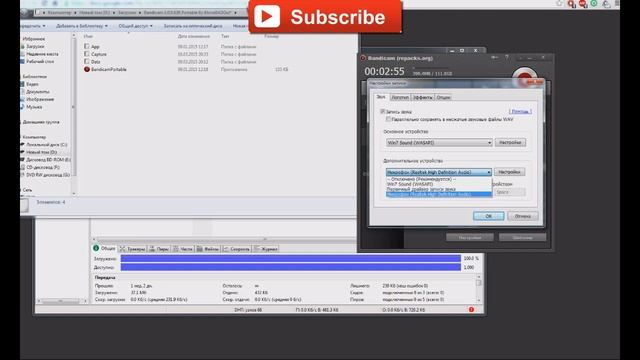Click the YouTube Subscribe button
640x360 pixels.
coord(325,17)
